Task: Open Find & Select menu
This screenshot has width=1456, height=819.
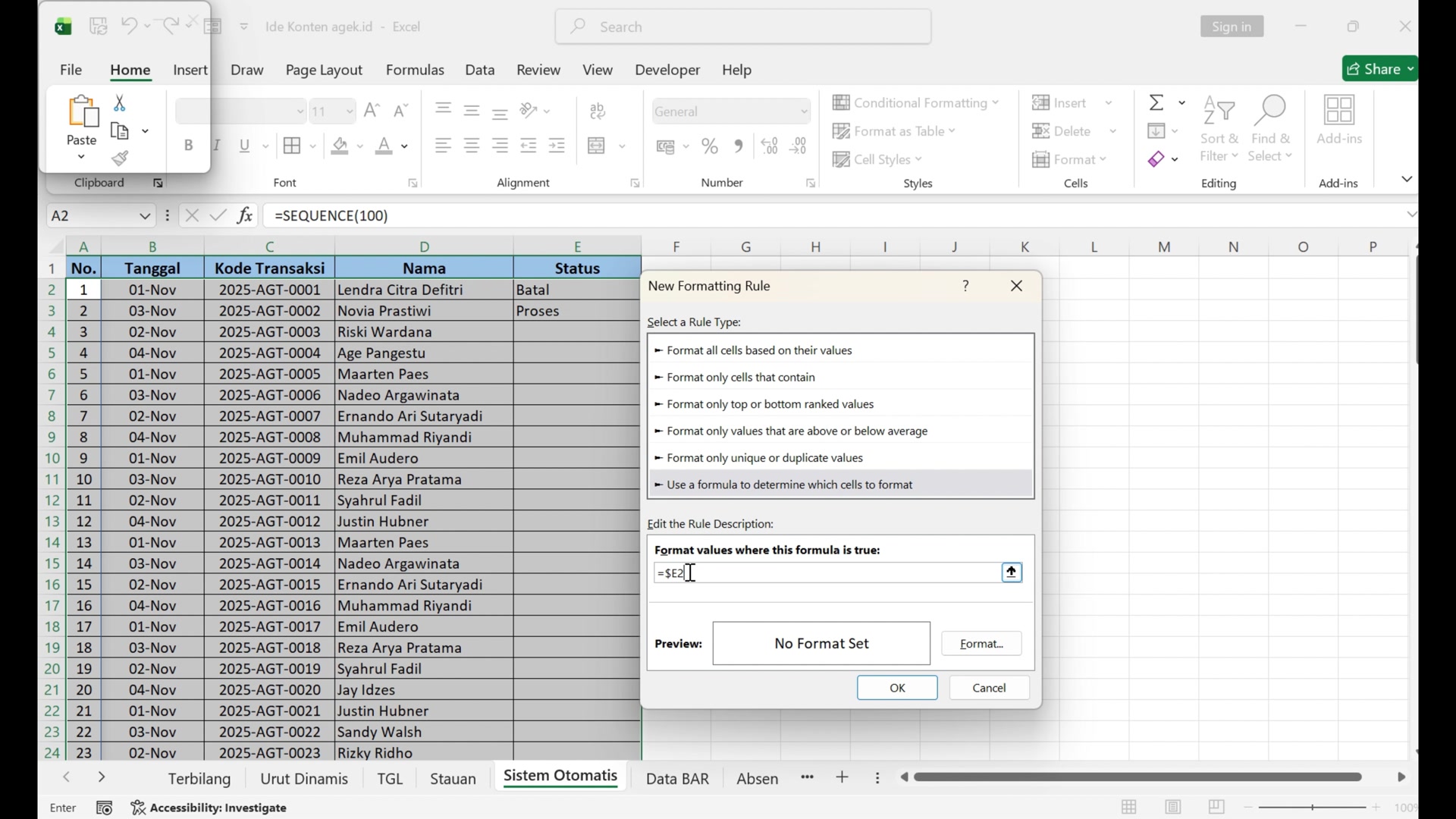Action: point(1271,128)
